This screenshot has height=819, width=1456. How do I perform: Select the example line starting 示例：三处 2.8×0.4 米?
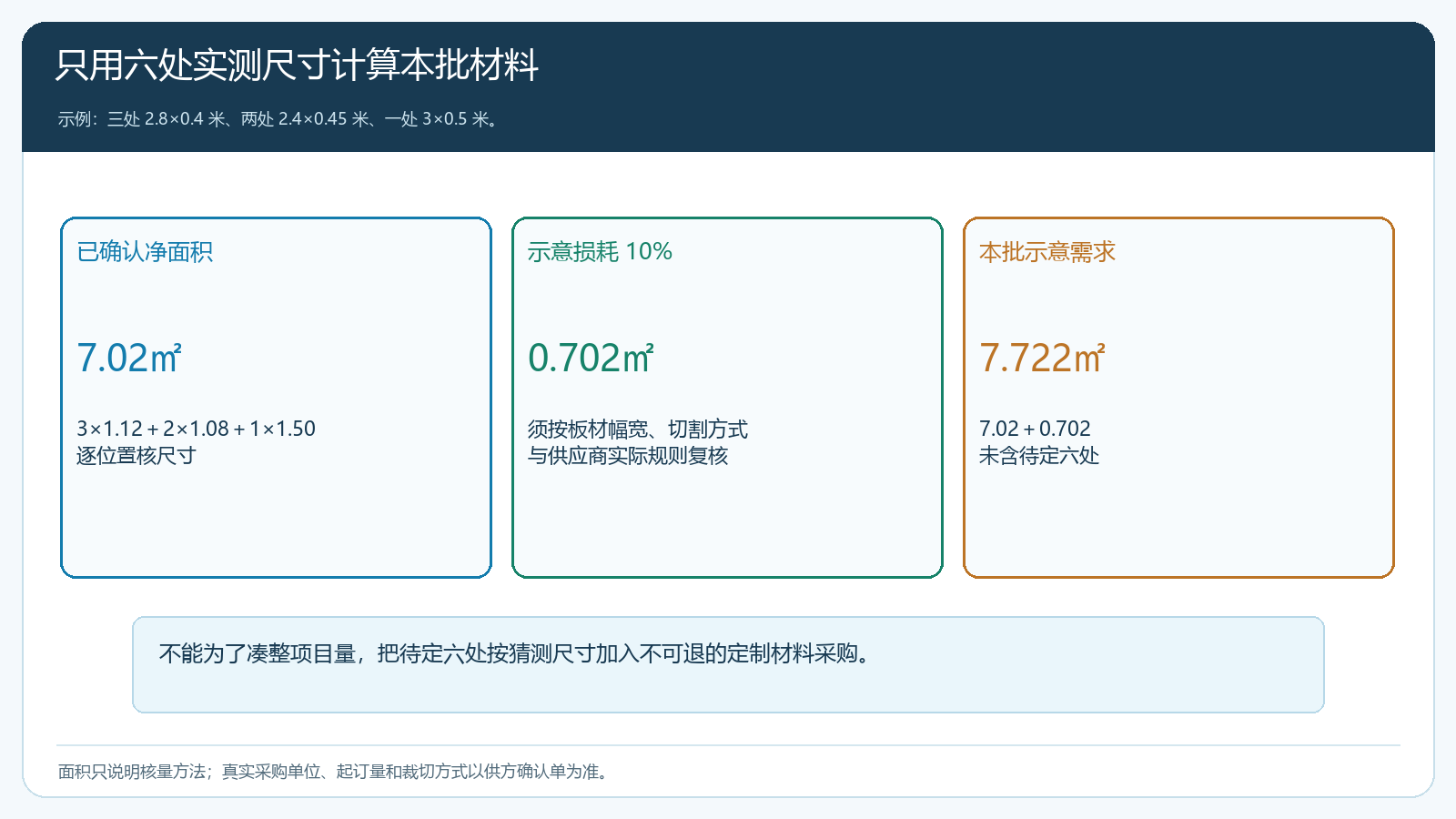(x=278, y=119)
